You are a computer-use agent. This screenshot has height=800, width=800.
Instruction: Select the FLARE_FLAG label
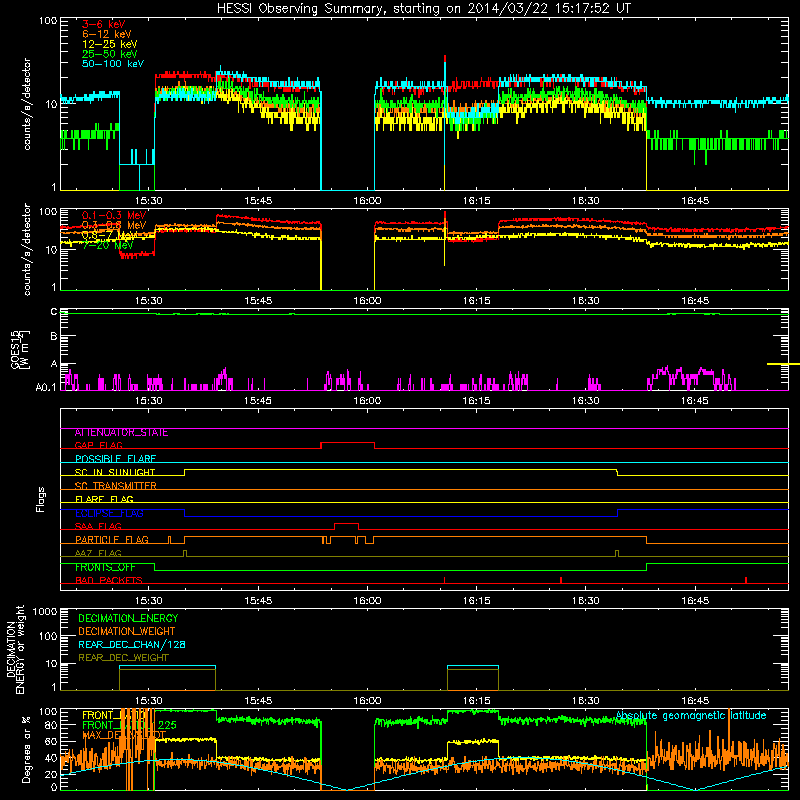click(104, 499)
